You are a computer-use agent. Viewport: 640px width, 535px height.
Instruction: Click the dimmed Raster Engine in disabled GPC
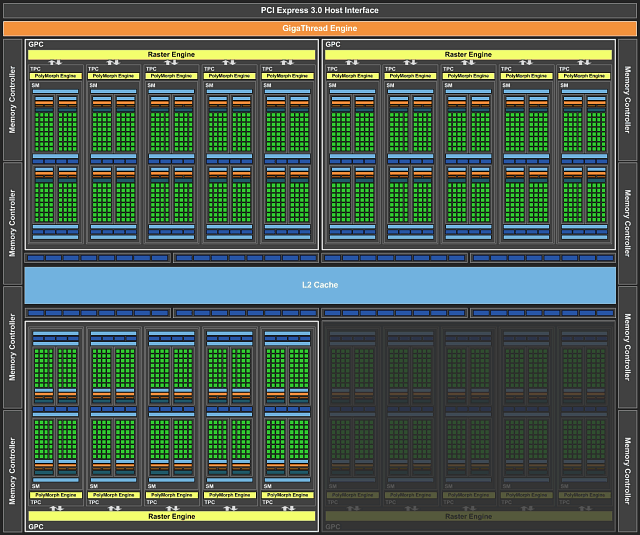click(x=468, y=516)
